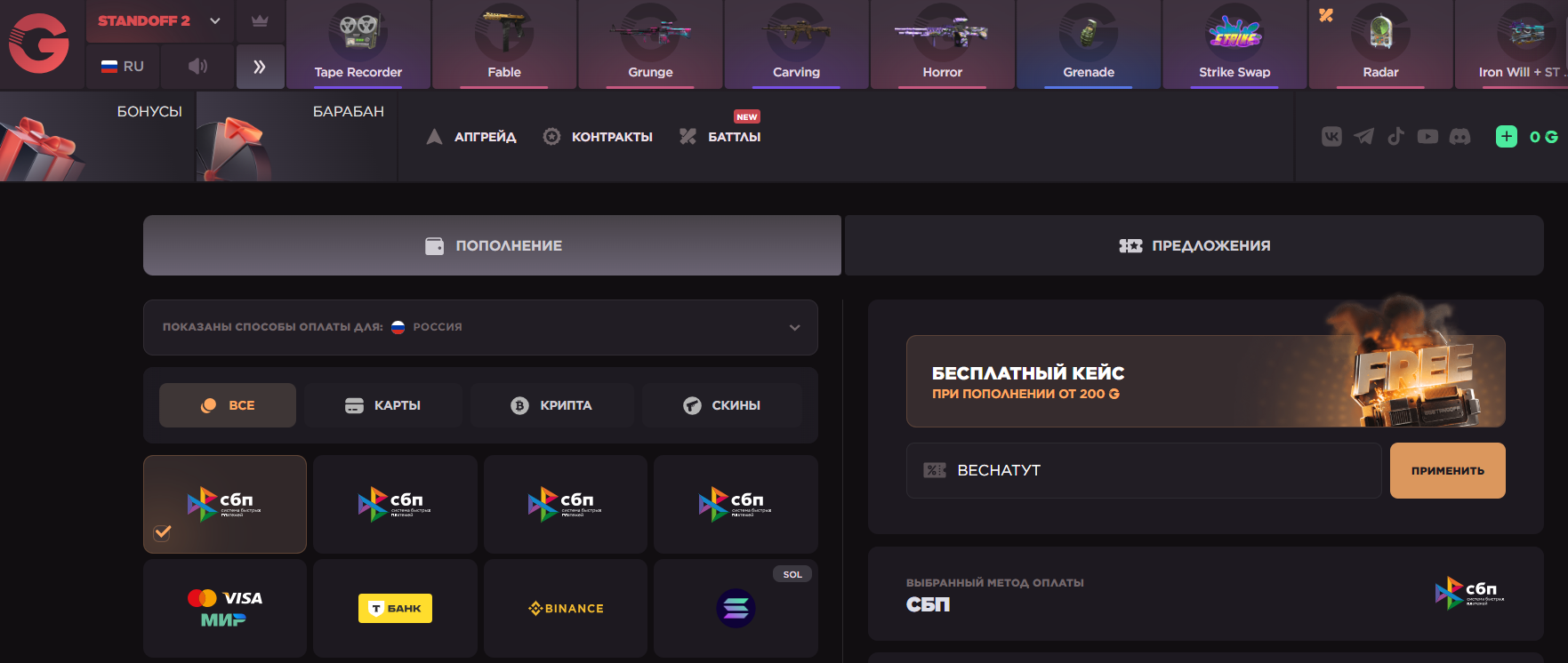Change language from RU
Screen dimensions: 1568x663
click(123, 66)
